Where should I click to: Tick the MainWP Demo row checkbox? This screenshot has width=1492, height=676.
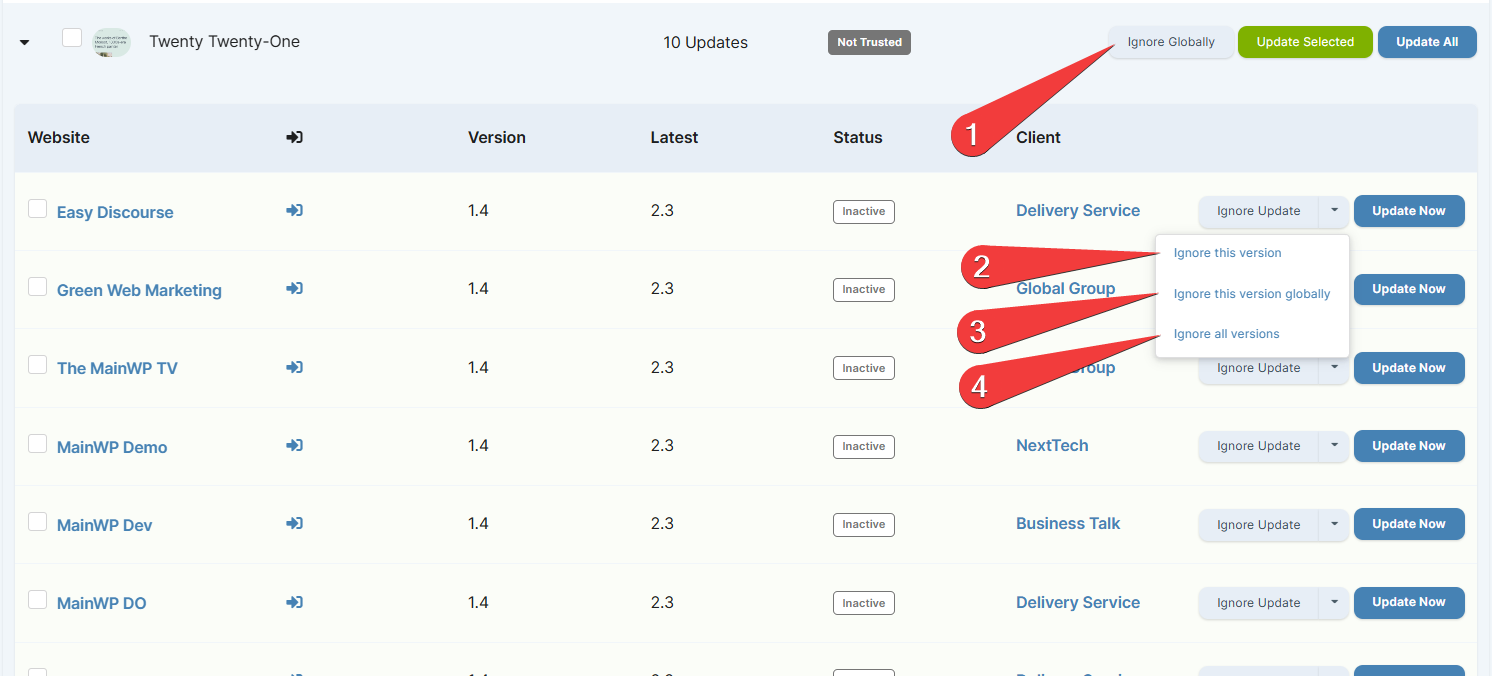(x=37, y=442)
